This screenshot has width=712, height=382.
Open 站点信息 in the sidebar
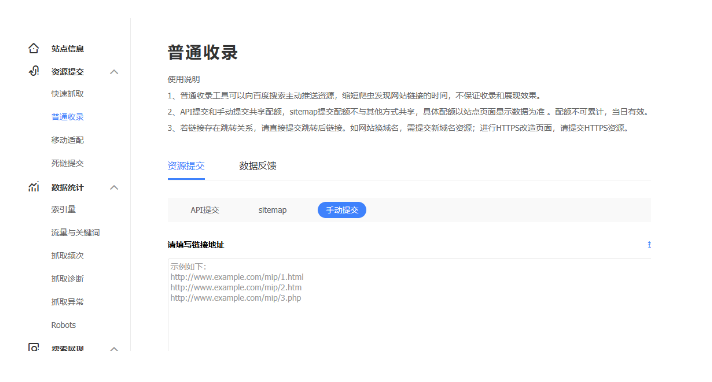(x=67, y=49)
